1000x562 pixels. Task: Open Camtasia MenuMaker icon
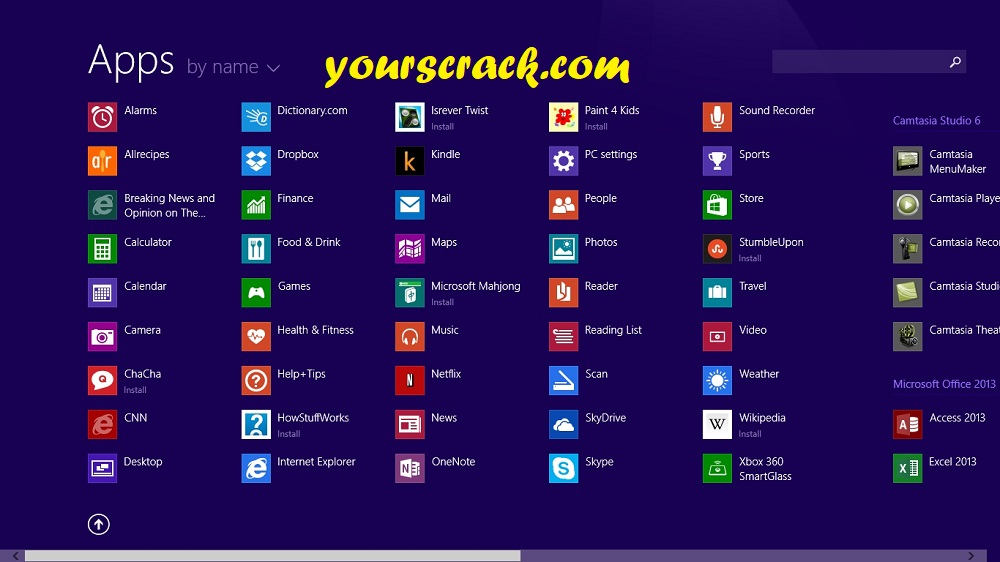click(x=908, y=161)
